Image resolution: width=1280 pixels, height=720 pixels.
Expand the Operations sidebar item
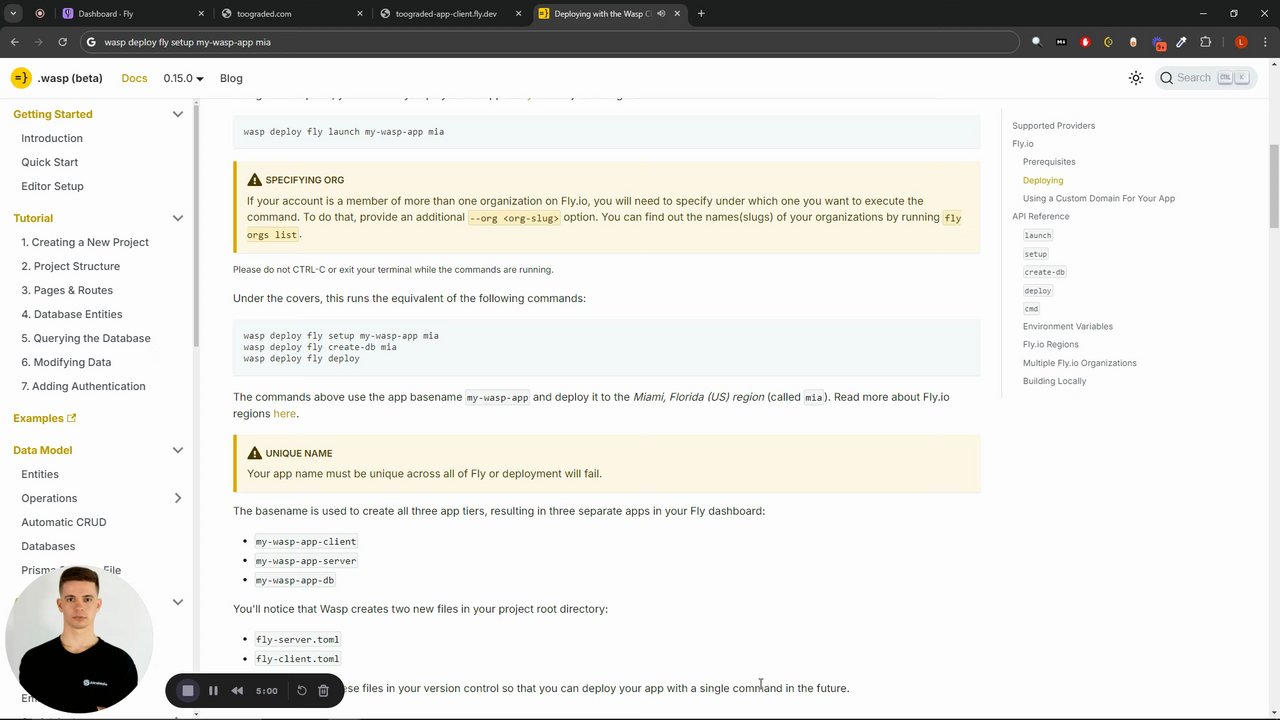pos(178,498)
